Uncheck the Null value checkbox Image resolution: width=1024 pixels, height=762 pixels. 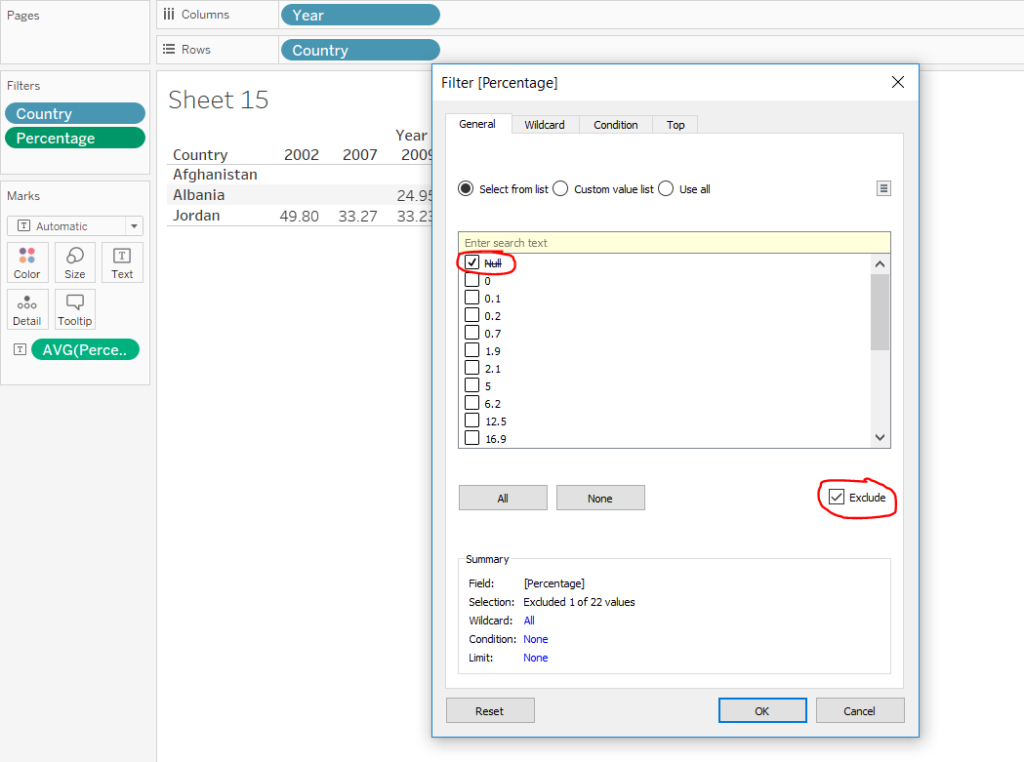coord(472,263)
